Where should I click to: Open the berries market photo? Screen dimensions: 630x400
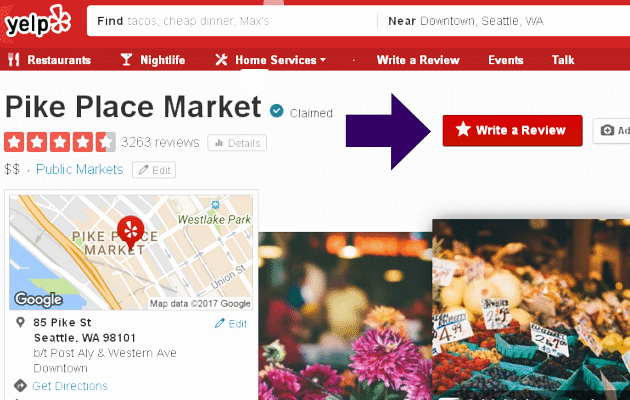(x=530, y=310)
